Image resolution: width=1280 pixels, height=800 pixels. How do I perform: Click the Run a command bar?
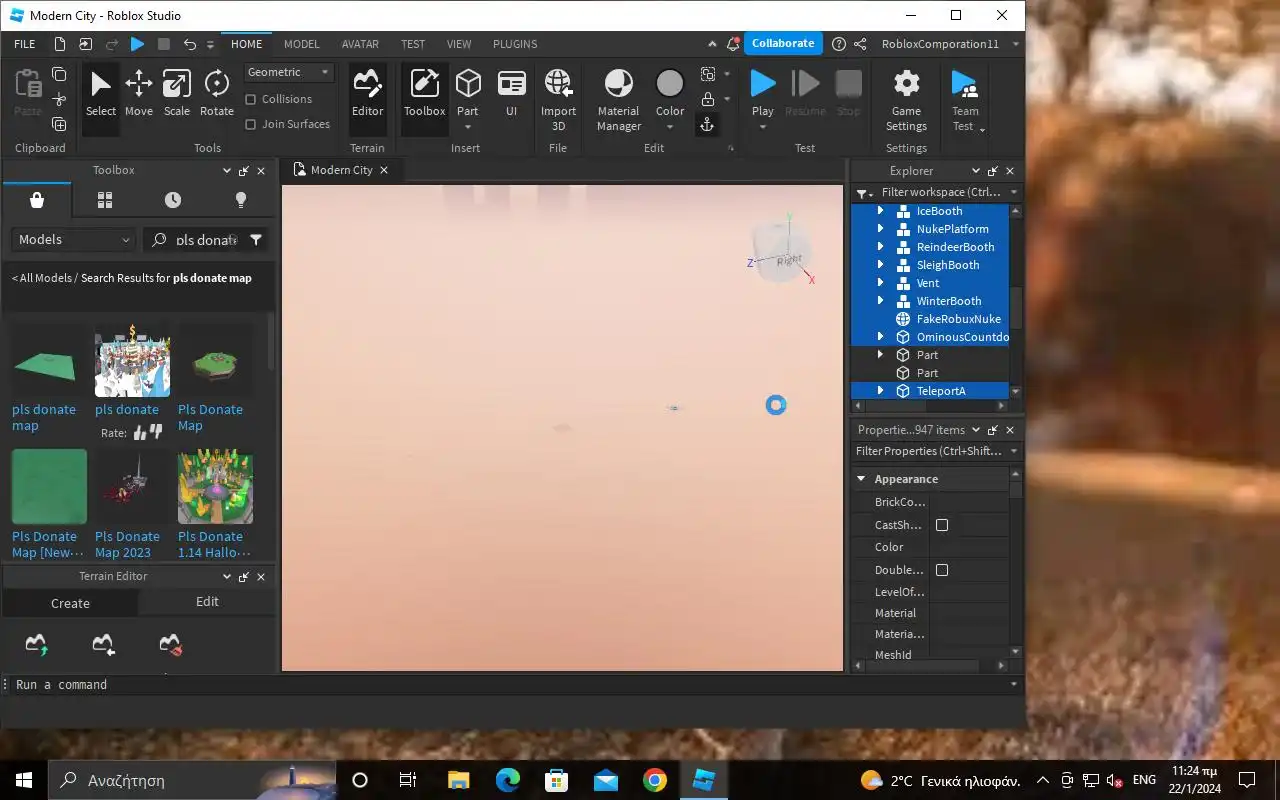(x=510, y=685)
